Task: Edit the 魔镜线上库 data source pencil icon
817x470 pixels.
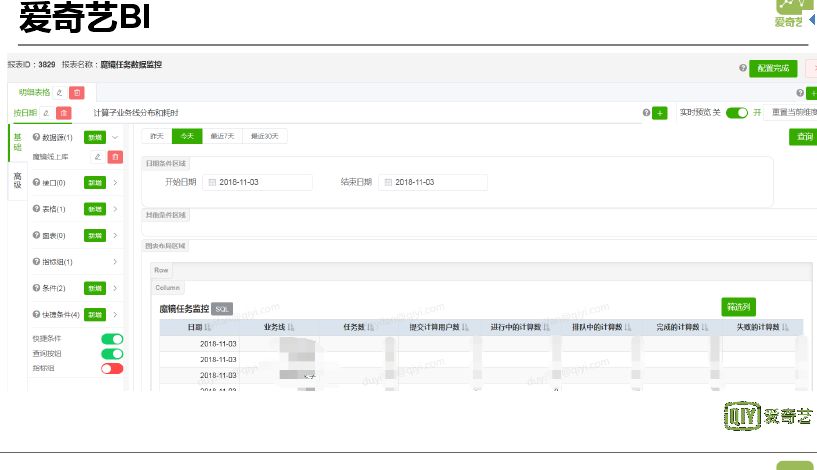Action: coord(97,157)
